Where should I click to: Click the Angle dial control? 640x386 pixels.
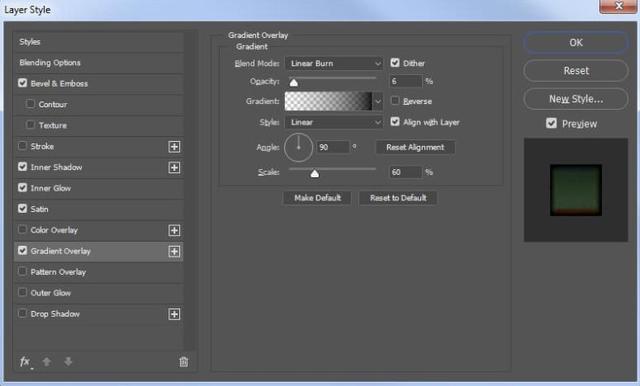[x=298, y=147]
